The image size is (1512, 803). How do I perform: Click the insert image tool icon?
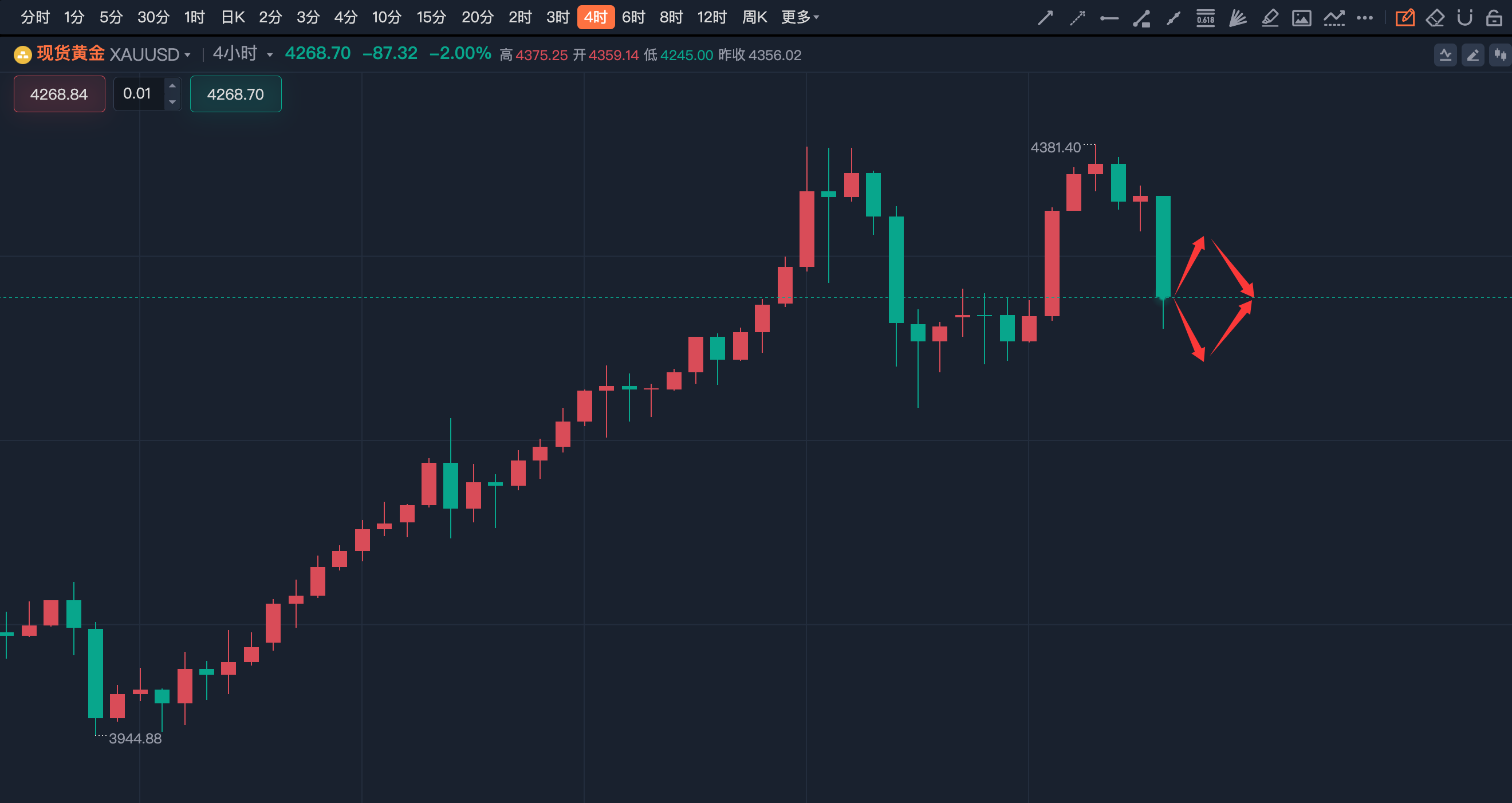(x=1301, y=18)
